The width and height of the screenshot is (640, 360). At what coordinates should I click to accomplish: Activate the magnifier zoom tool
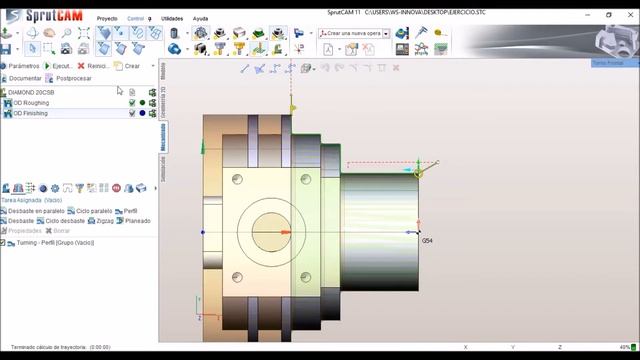coord(66,33)
